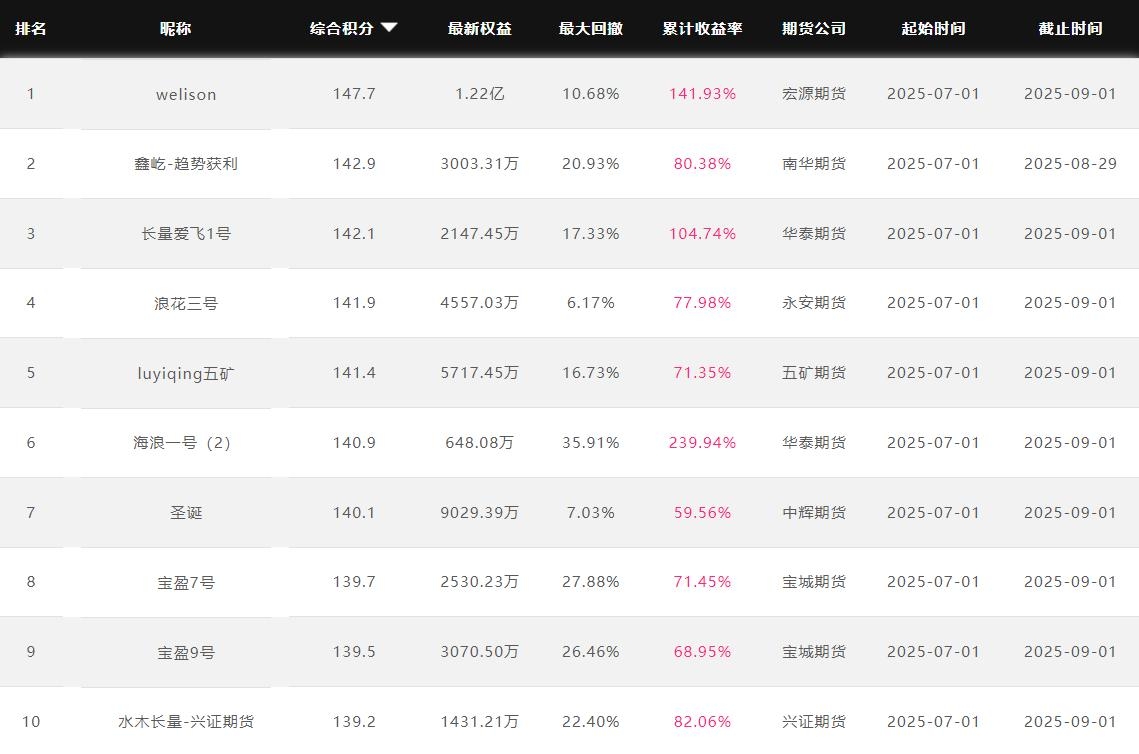Viewport: 1139px width, 754px height.
Task: Select the 浪花三号 nickname
Action: click(x=186, y=303)
